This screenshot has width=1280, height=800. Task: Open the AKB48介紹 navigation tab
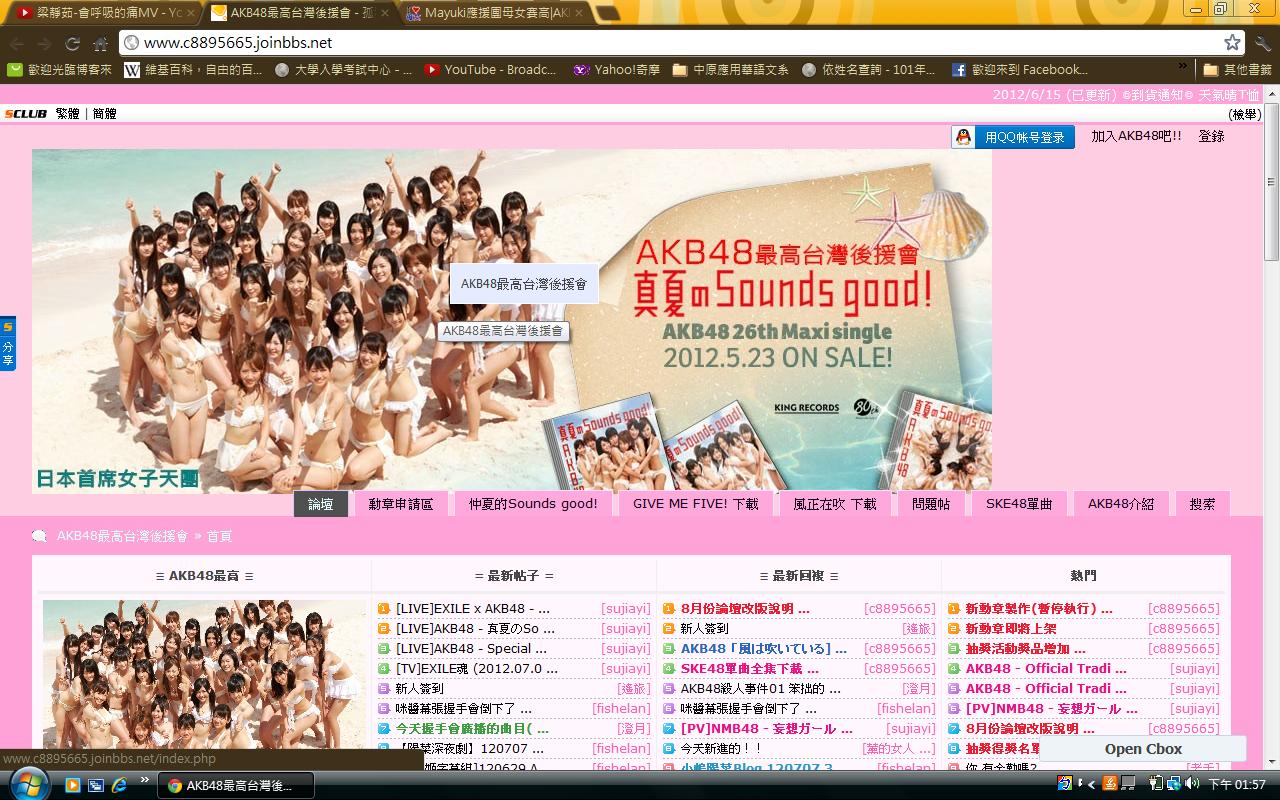[x=1121, y=504]
